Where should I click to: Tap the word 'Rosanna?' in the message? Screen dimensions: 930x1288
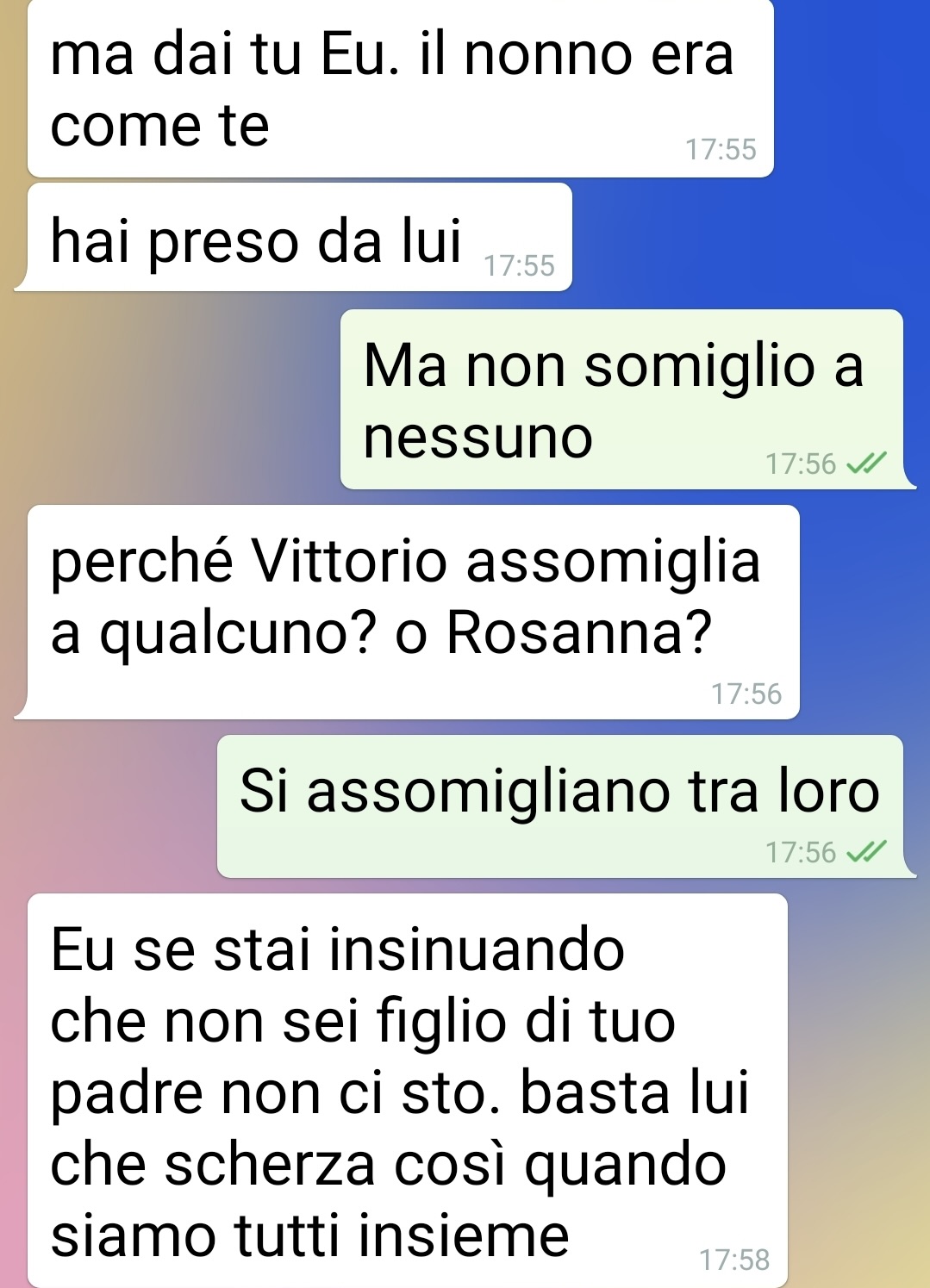click(579, 632)
